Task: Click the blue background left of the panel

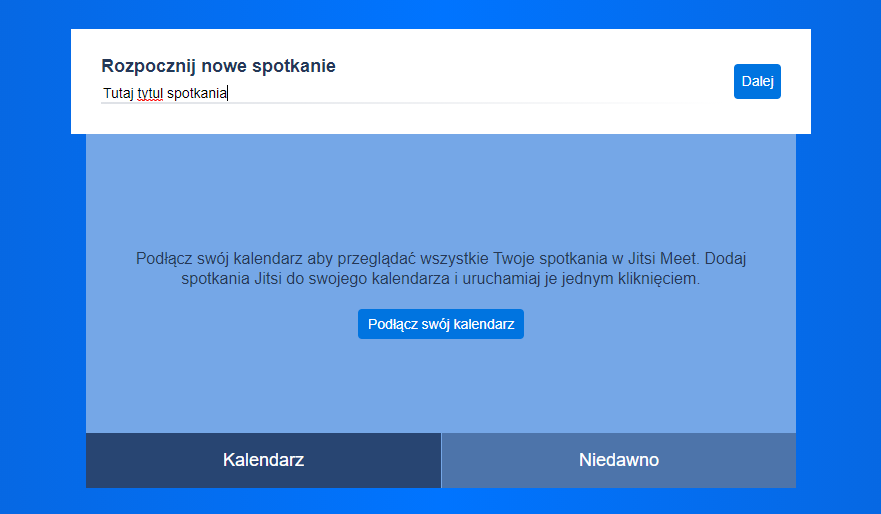Action: [x=40, y=300]
